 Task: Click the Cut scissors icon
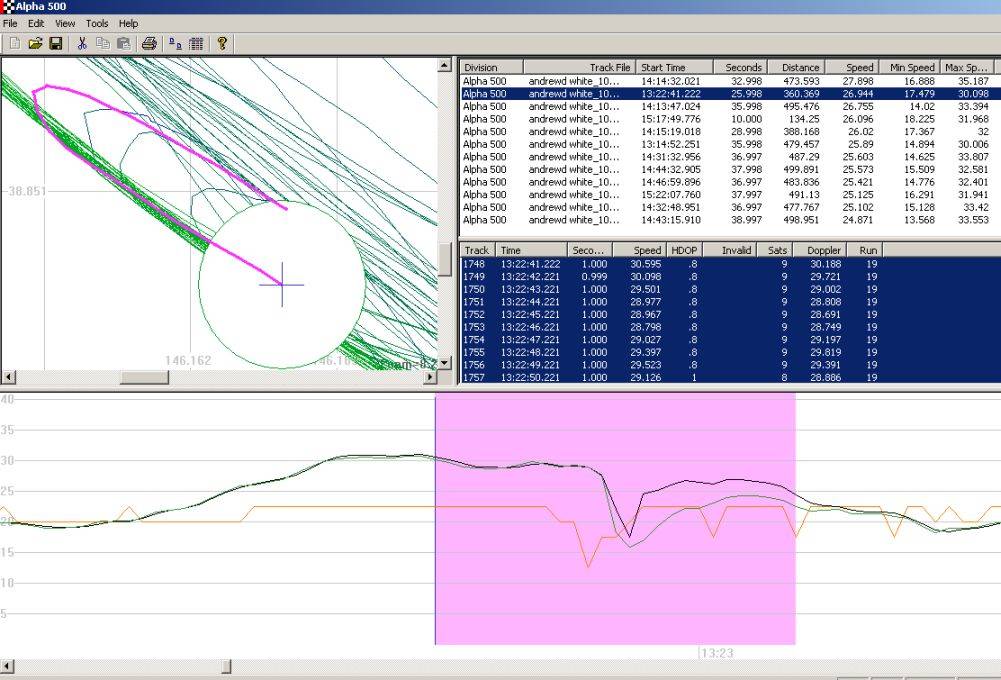[x=82, y=43]
